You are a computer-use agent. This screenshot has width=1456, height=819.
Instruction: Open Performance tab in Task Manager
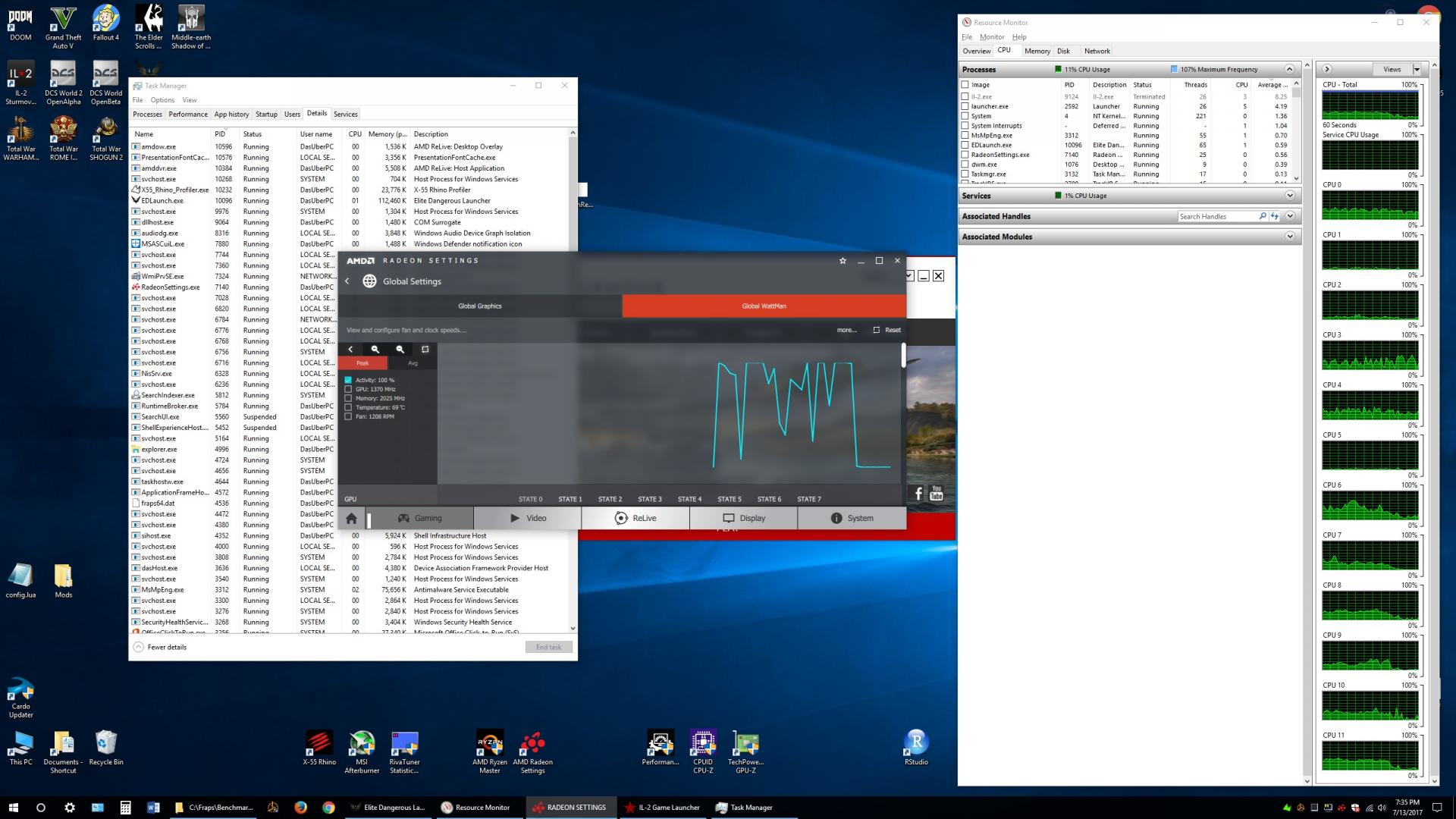(x=188, y=115)
